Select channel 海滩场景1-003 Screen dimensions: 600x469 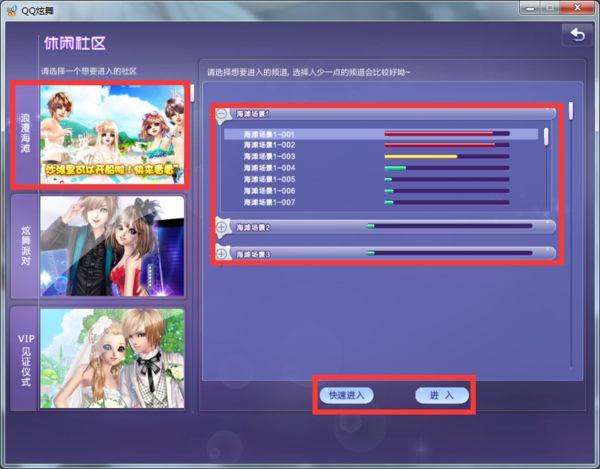click(381, 156)
